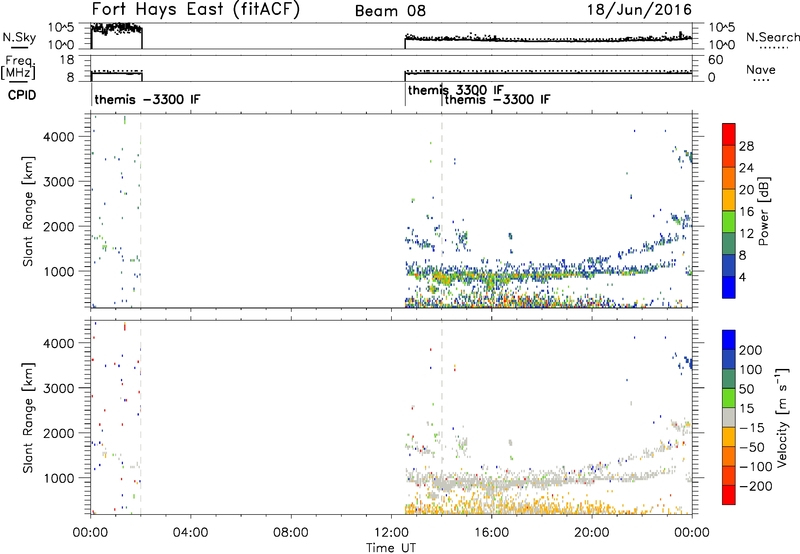
Task: Click the date '18/Jun/2016' in the header
Action: [639, 9]
